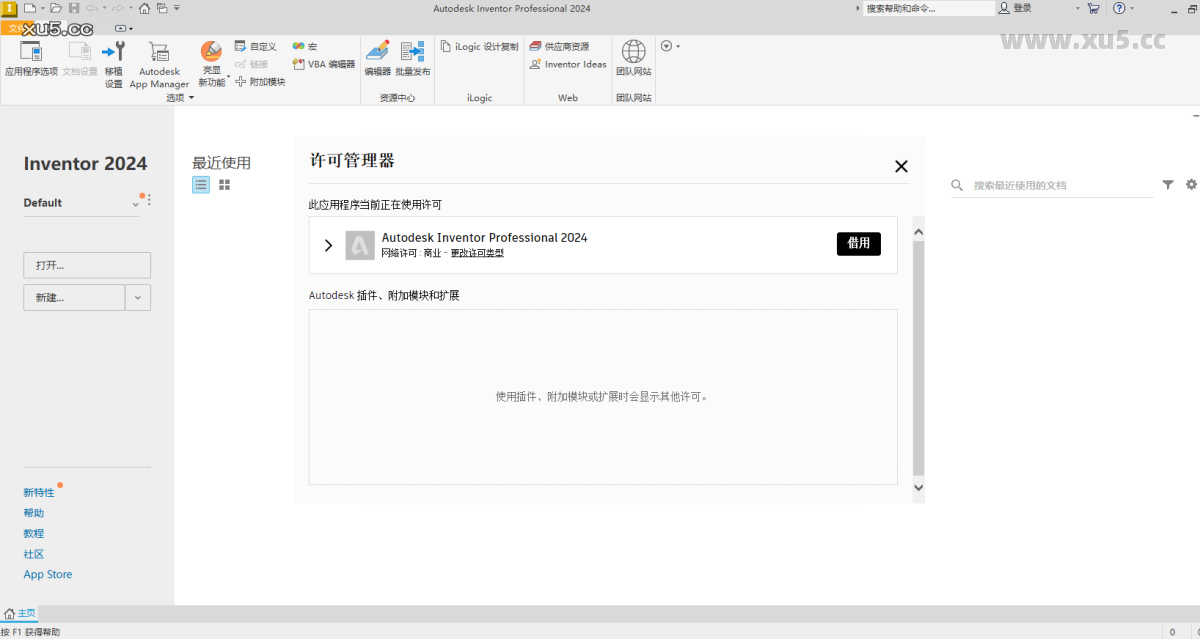Expand the Autodesk Inventor Professional 2024 license entry
The image size is (1200, 639).
click(329, 244)
